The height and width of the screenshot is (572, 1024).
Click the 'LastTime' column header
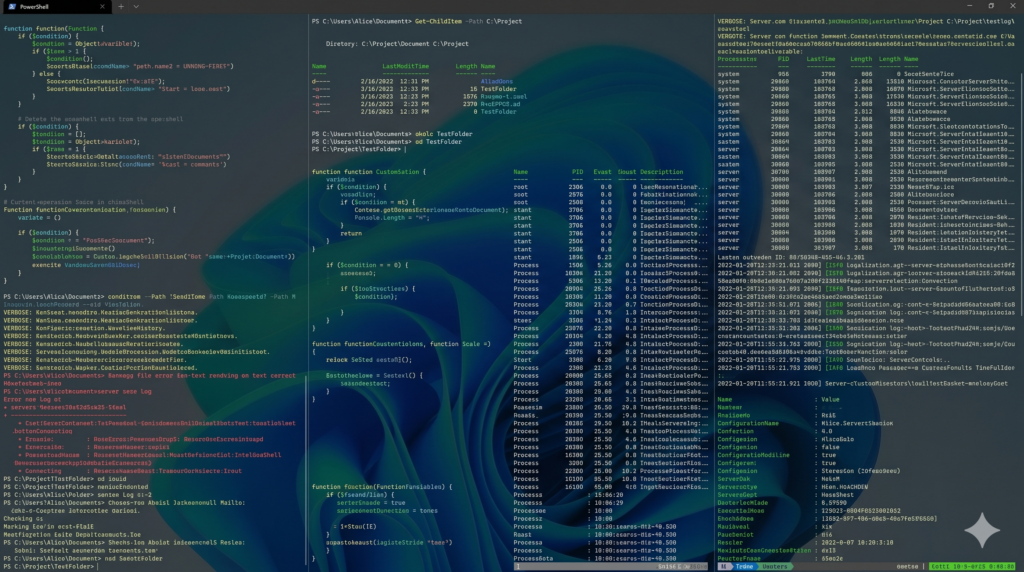pyautogui.click(x=820, y=59)
